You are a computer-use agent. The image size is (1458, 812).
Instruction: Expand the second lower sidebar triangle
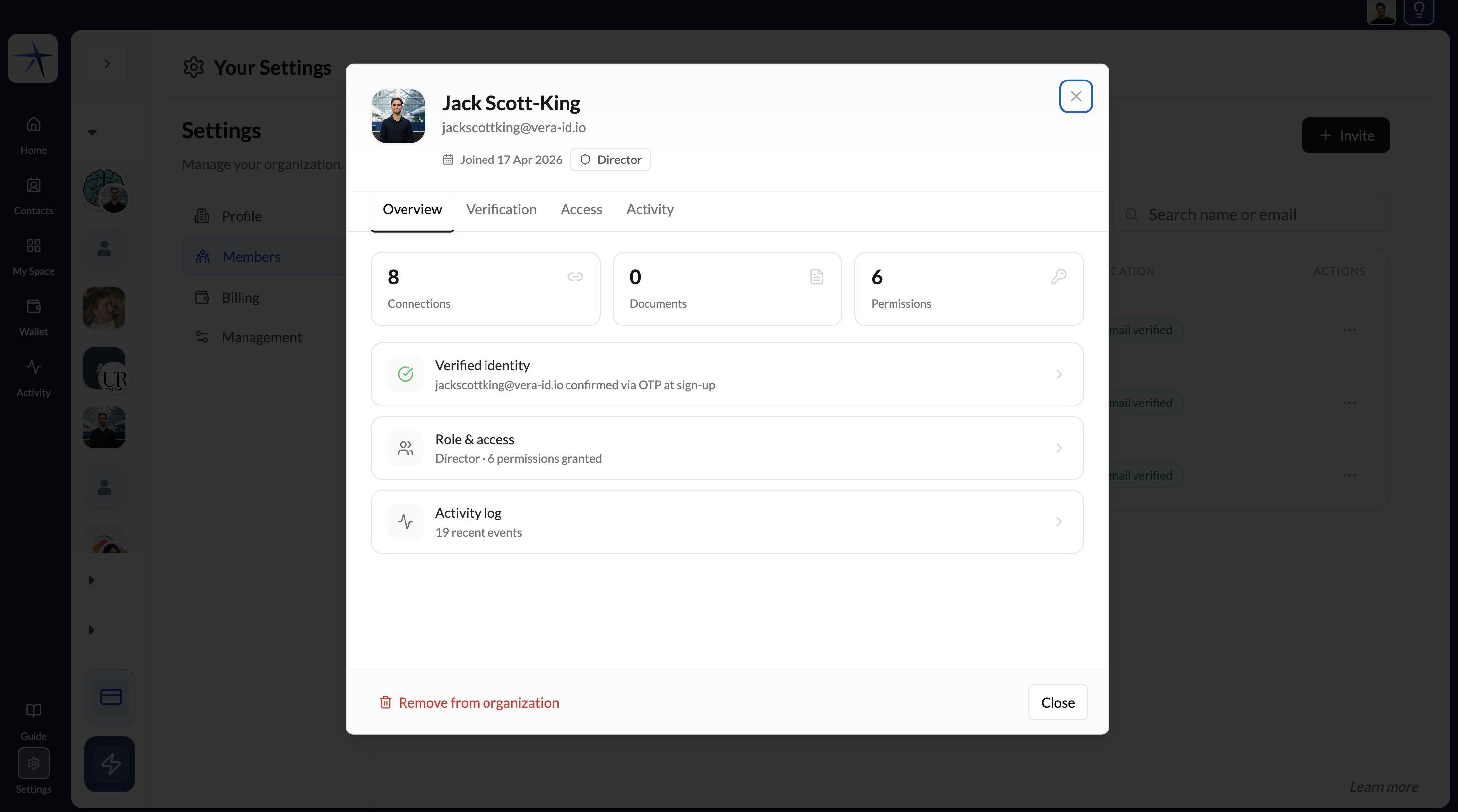[92, 630]
